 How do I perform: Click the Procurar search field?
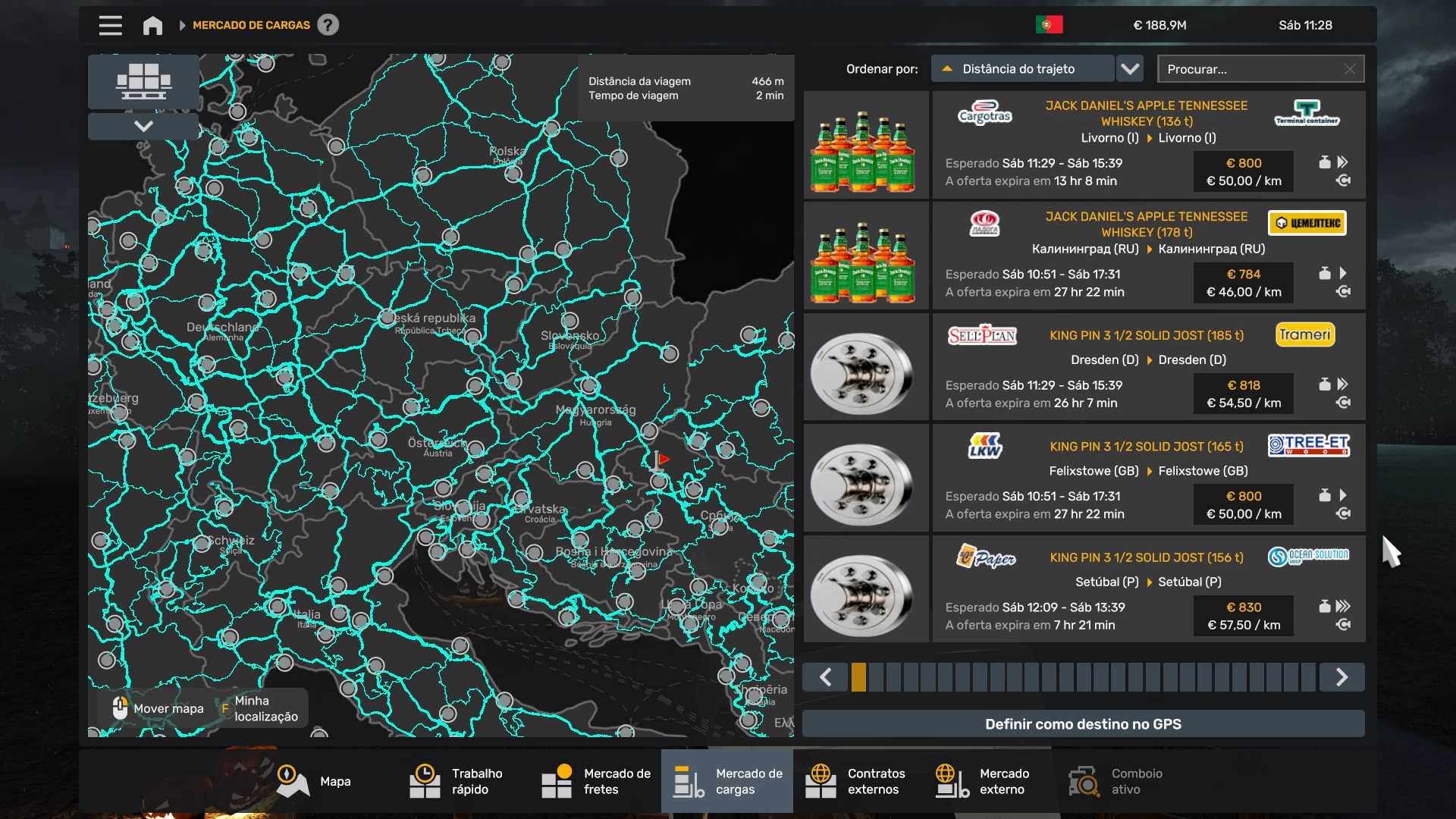pyautogui.click(x=1251, y=69)
